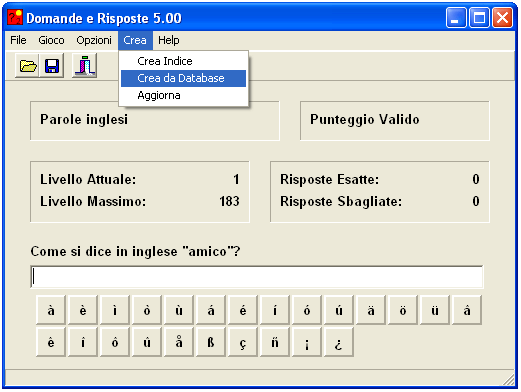Insert the á character

click(211, 310)
